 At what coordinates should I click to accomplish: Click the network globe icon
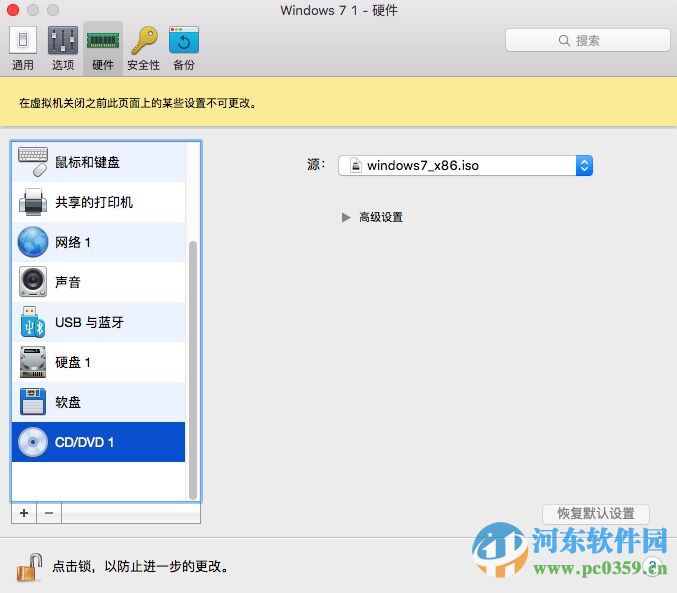[33, 242]
